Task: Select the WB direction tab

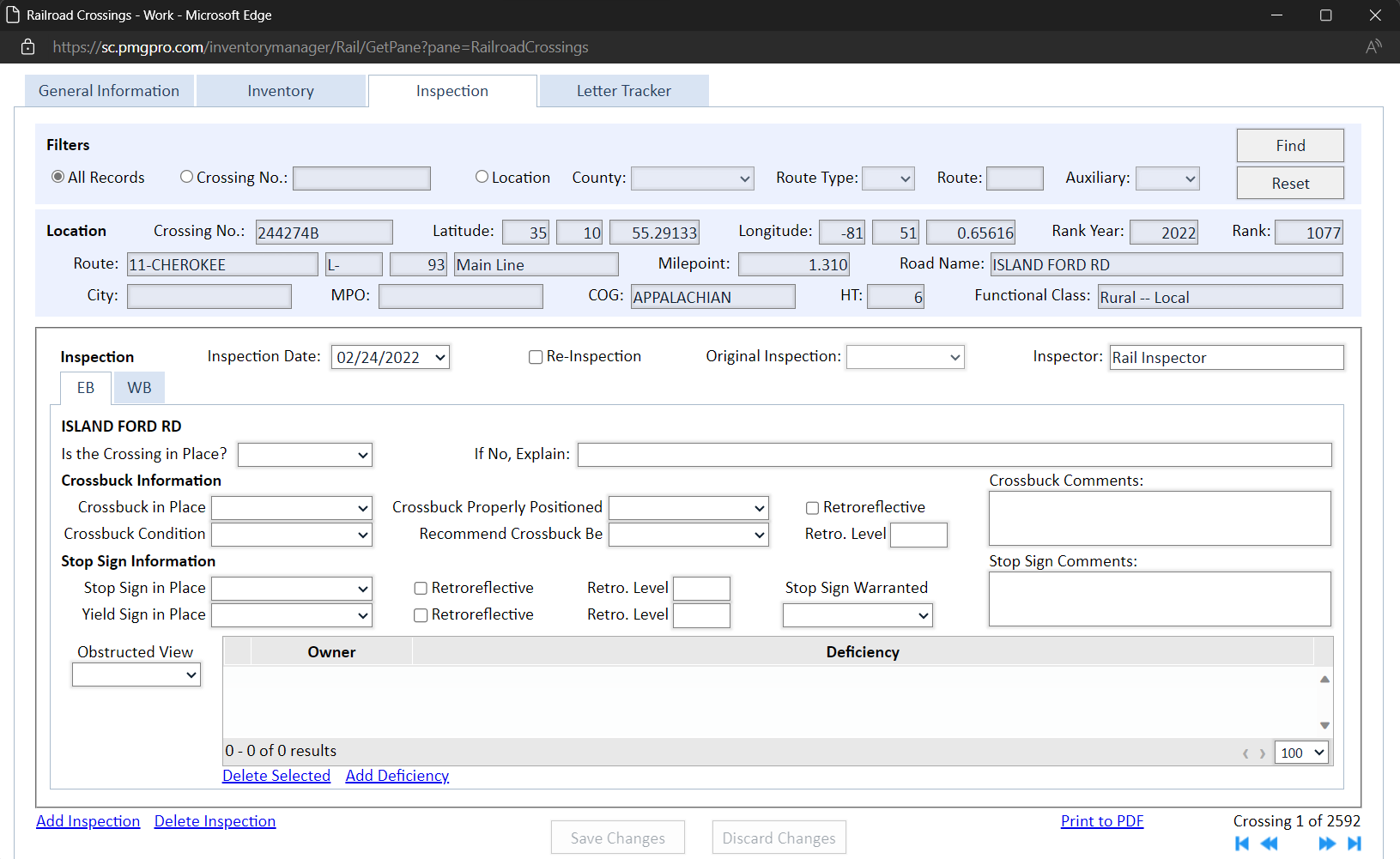Action: coord(139,388)
